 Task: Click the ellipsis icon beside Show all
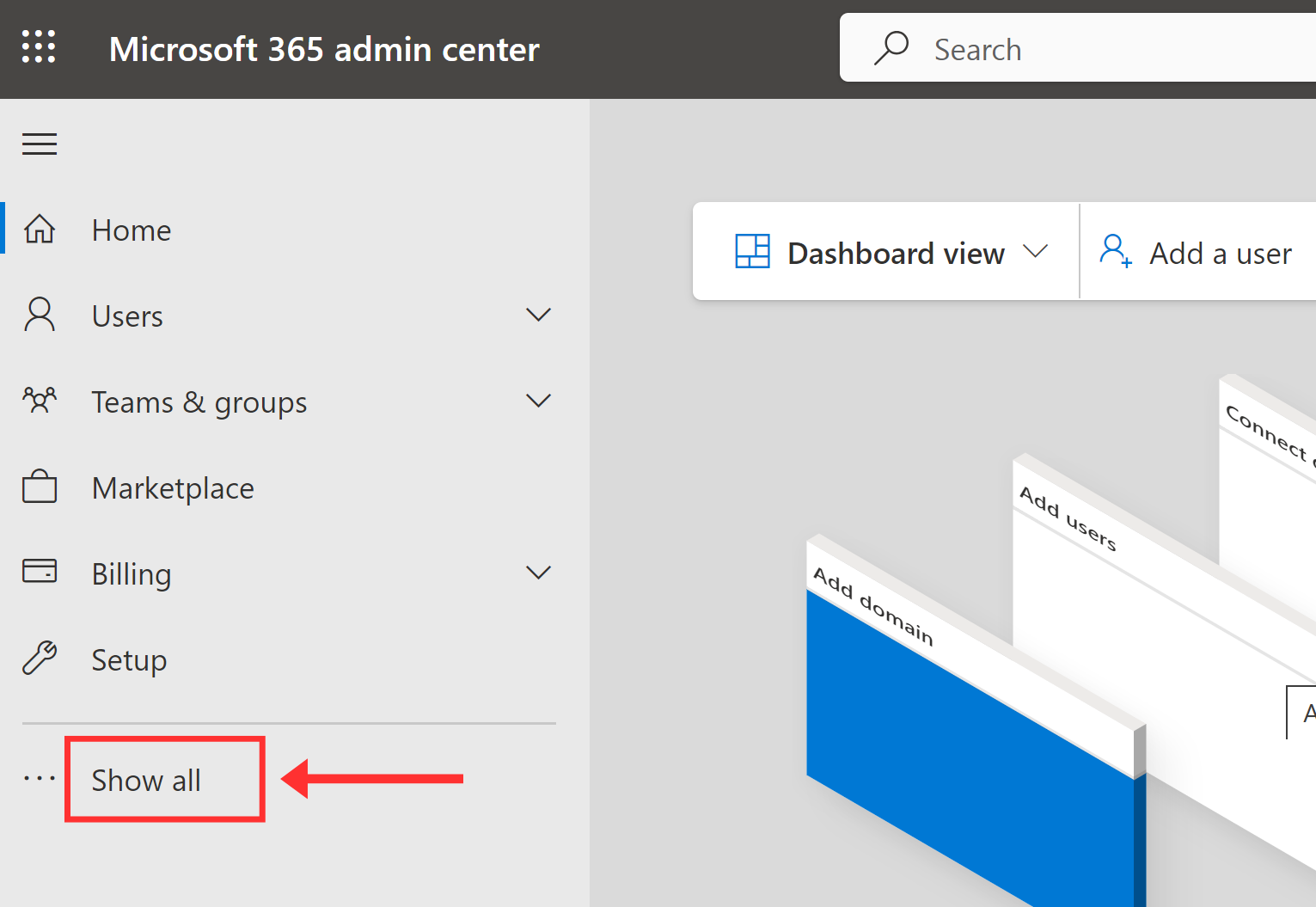click(x=40, y=779)
